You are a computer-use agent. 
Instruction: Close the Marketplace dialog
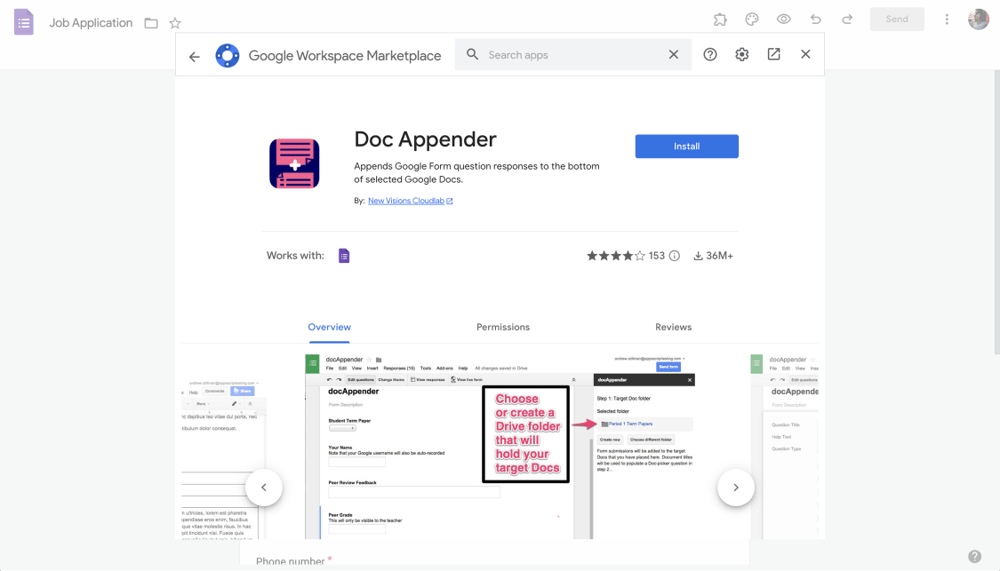[805, 54]
